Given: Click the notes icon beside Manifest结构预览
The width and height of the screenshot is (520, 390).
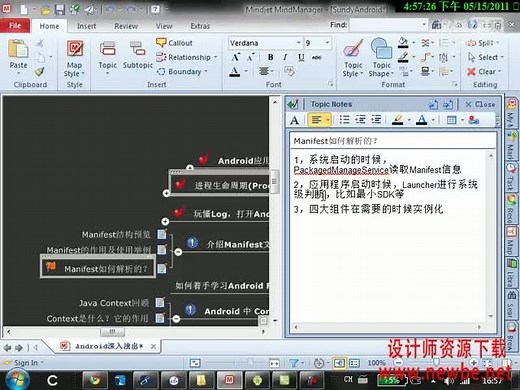Looking at the screenshot, I should (x=162, y=234).
